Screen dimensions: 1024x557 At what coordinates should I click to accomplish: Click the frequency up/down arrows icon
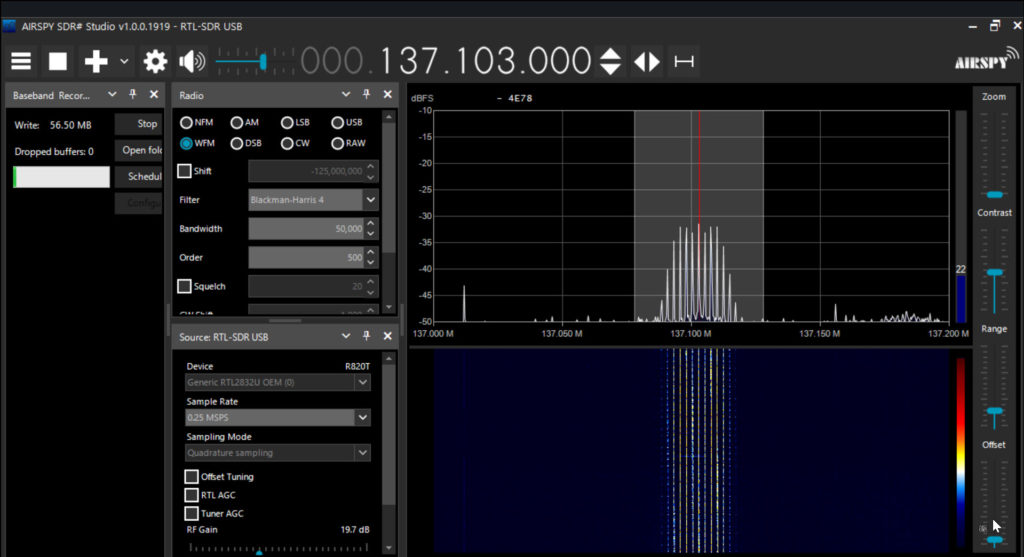point(610,62)
